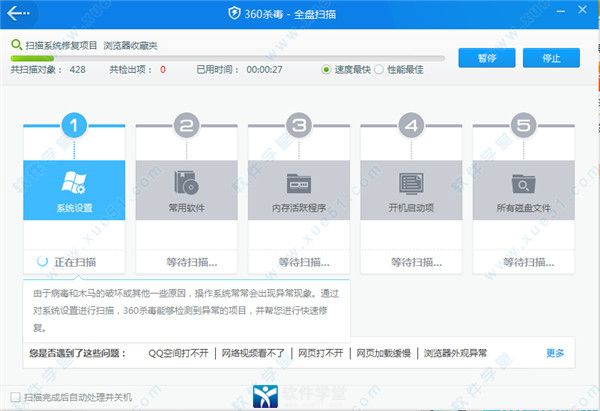Open the 浏览器外观异常 problem link
Image resolution: width=600 pixels, height=411 pixels.
click(x=455, y=353)
